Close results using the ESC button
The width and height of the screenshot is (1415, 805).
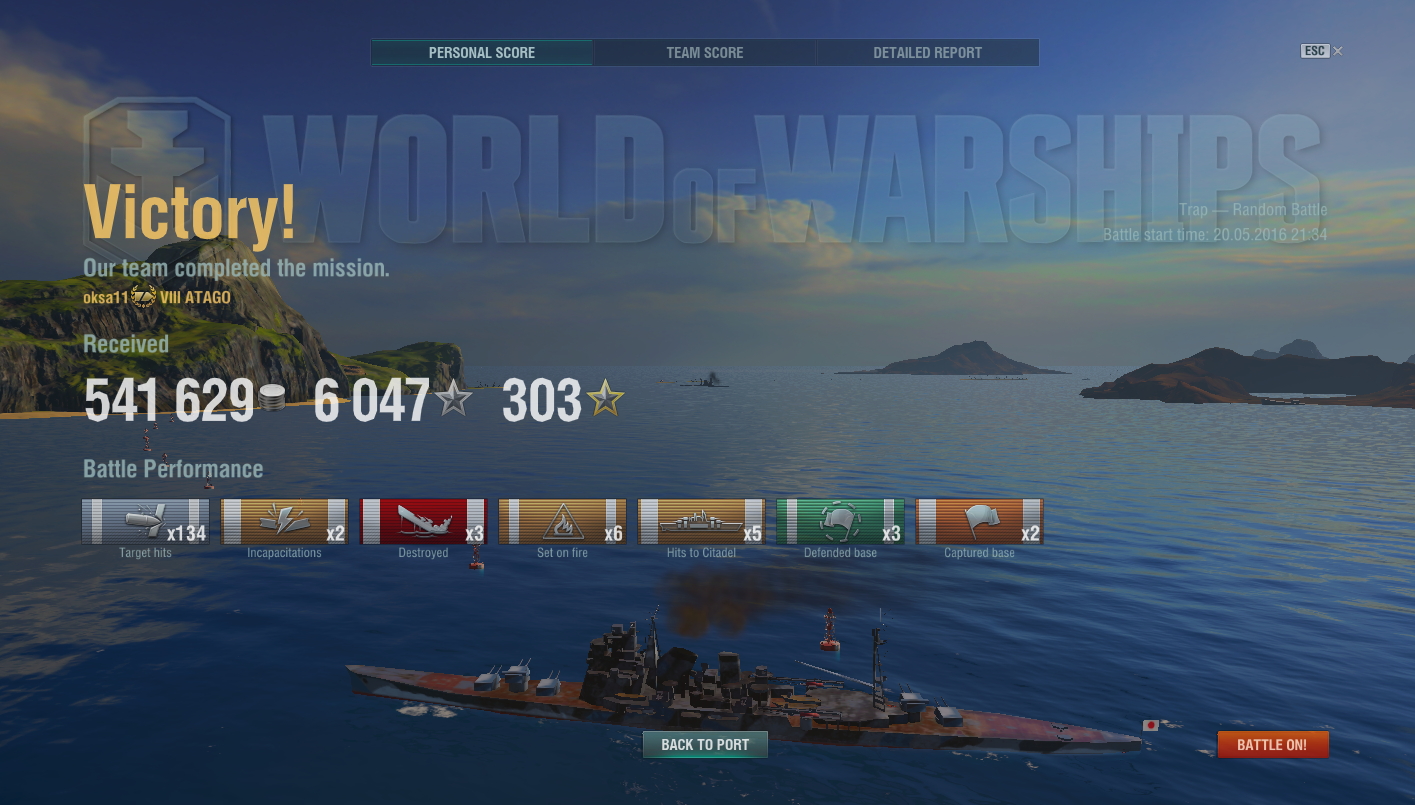(1314, 51)
